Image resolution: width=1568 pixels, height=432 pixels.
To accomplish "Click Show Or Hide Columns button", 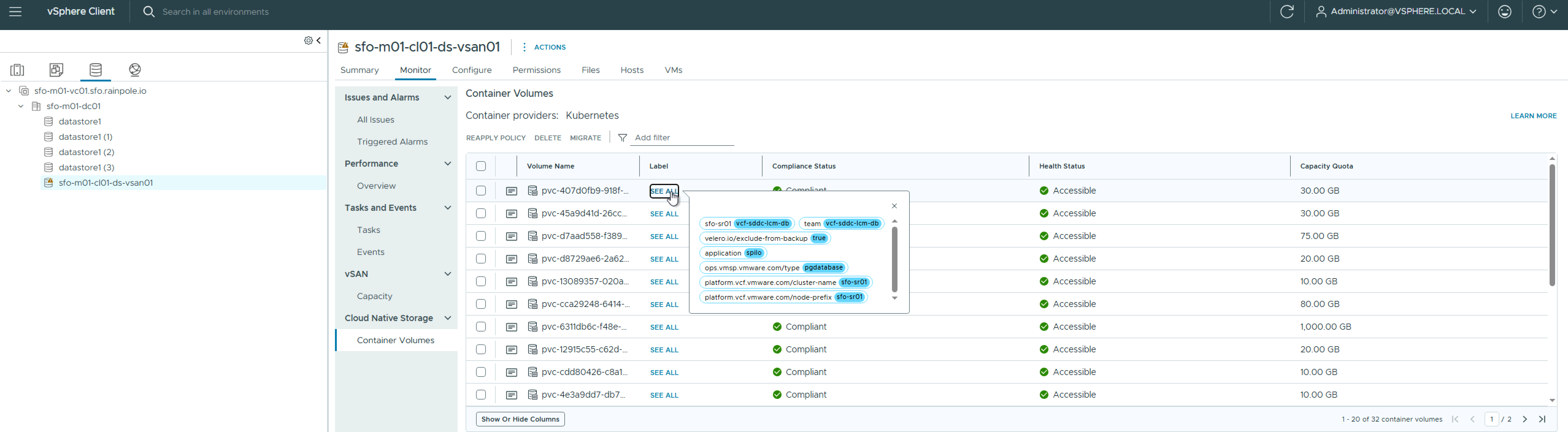I will 521,419.
